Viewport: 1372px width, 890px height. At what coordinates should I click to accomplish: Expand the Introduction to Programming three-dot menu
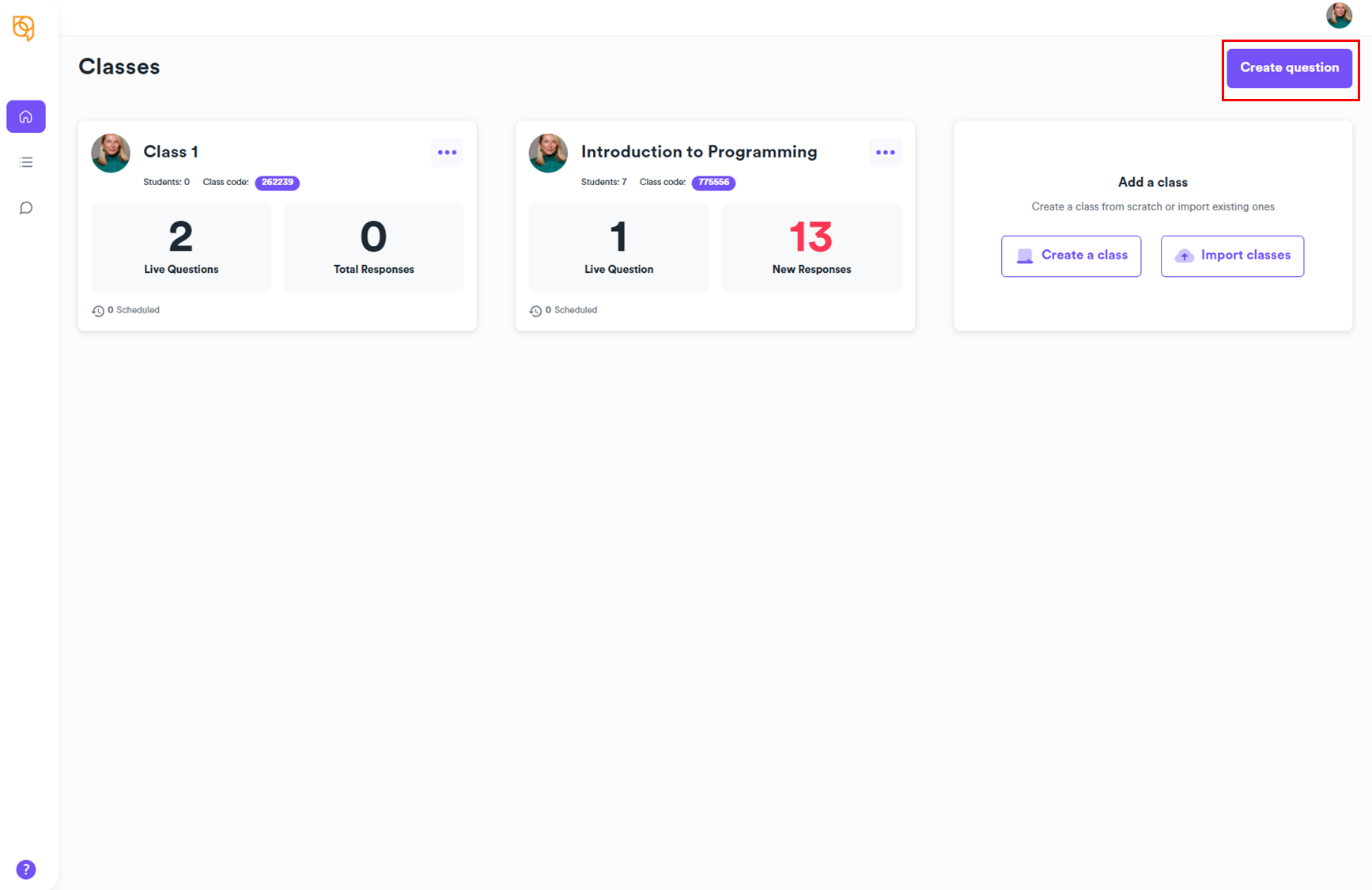coord(885,153)
